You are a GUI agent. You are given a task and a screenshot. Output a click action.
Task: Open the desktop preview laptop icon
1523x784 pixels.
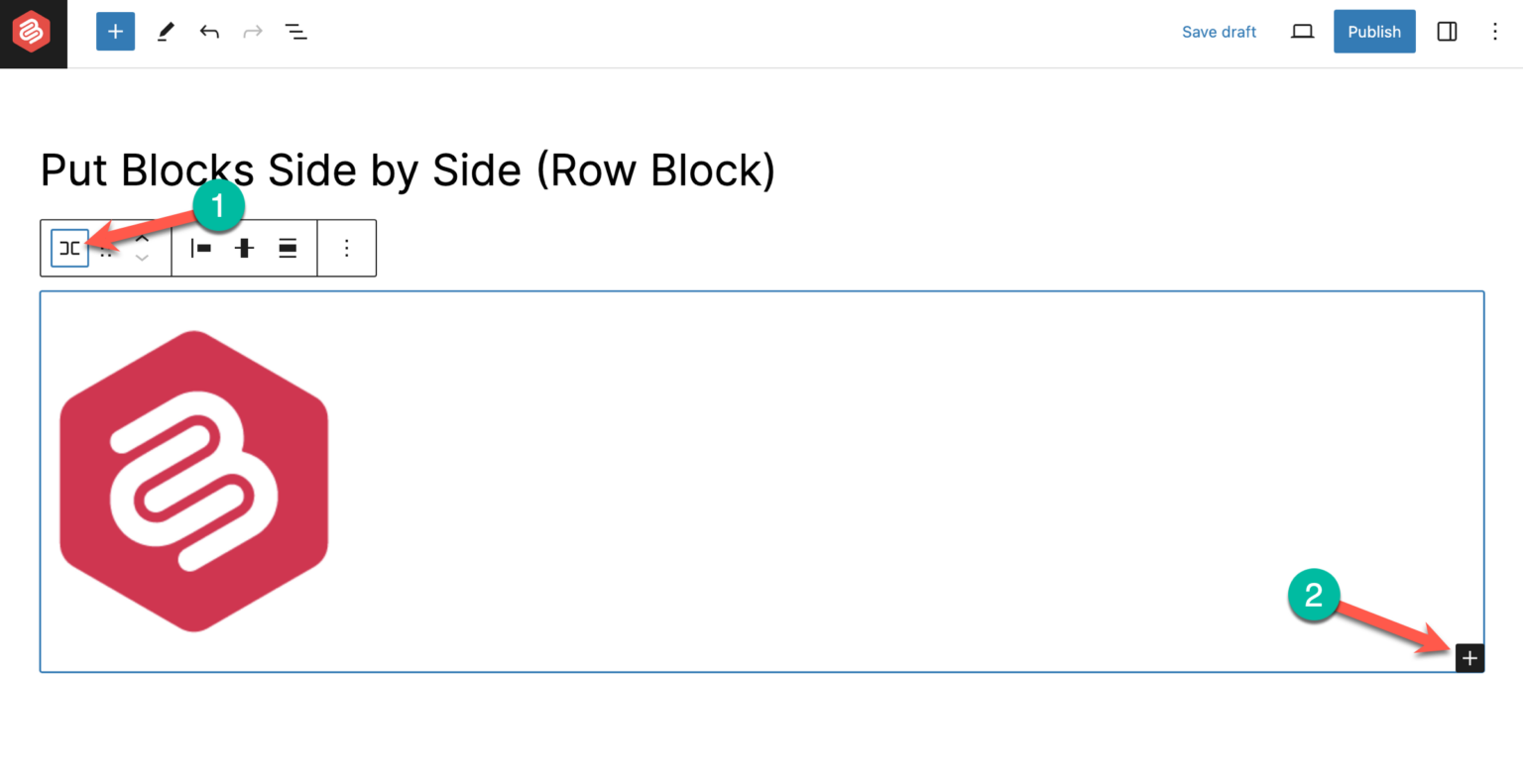click(1302, 31)
